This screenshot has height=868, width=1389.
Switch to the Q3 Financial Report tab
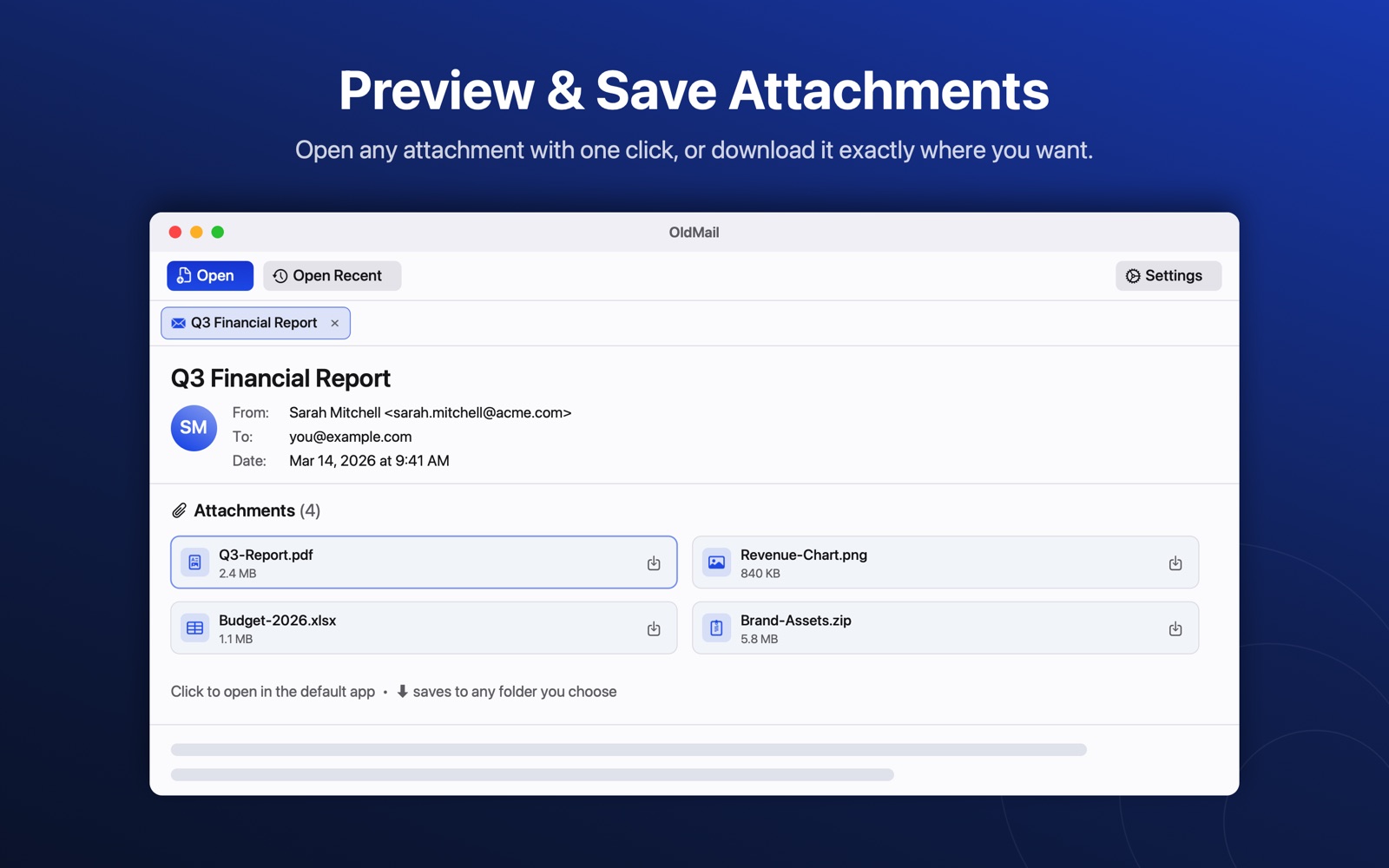(255, 323)
